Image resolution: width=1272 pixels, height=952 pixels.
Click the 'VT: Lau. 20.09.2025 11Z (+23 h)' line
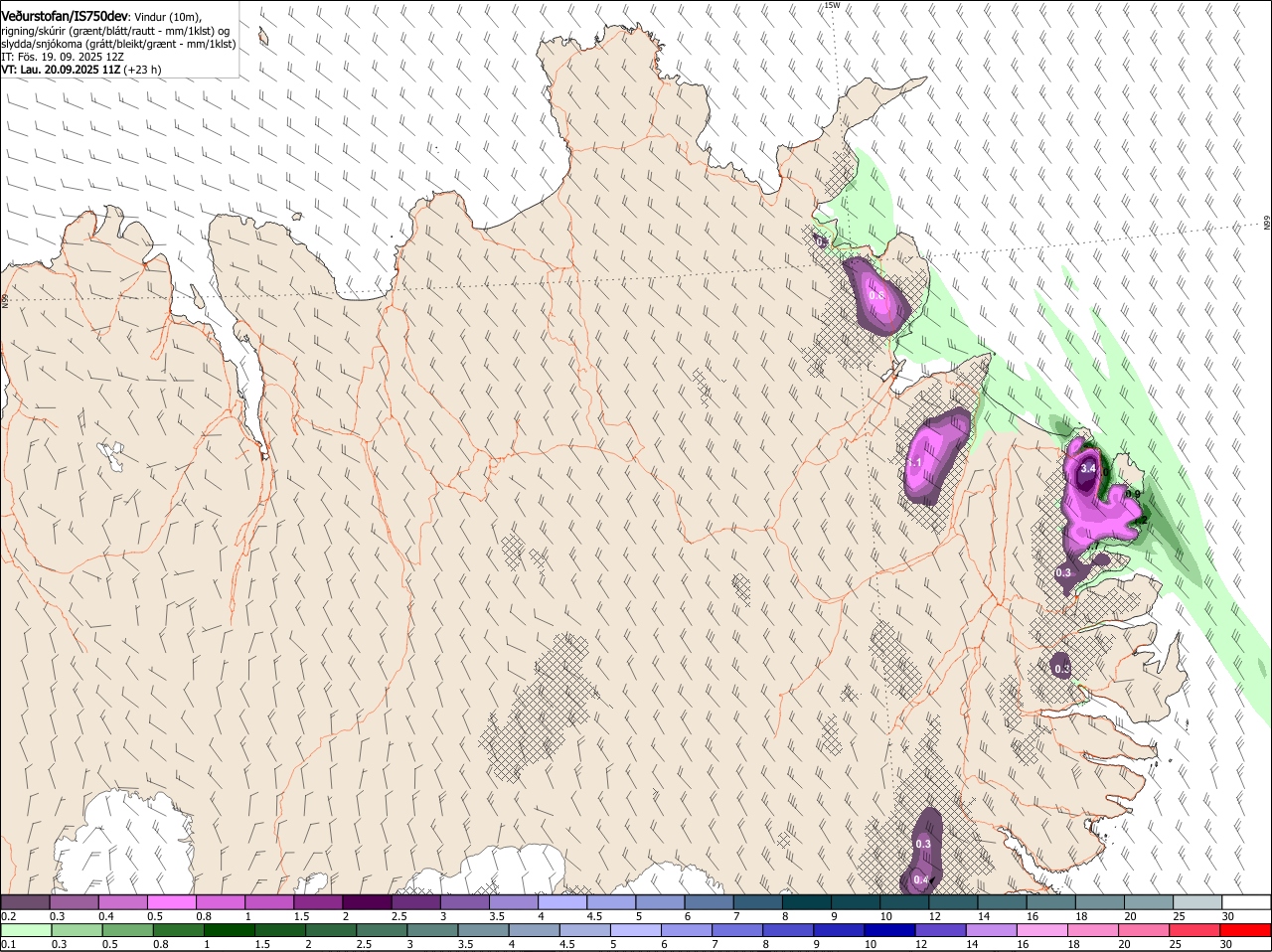point(81,70)
